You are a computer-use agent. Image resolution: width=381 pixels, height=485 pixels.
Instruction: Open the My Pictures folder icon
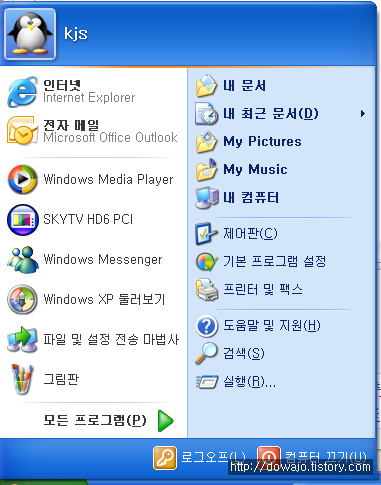206,142
